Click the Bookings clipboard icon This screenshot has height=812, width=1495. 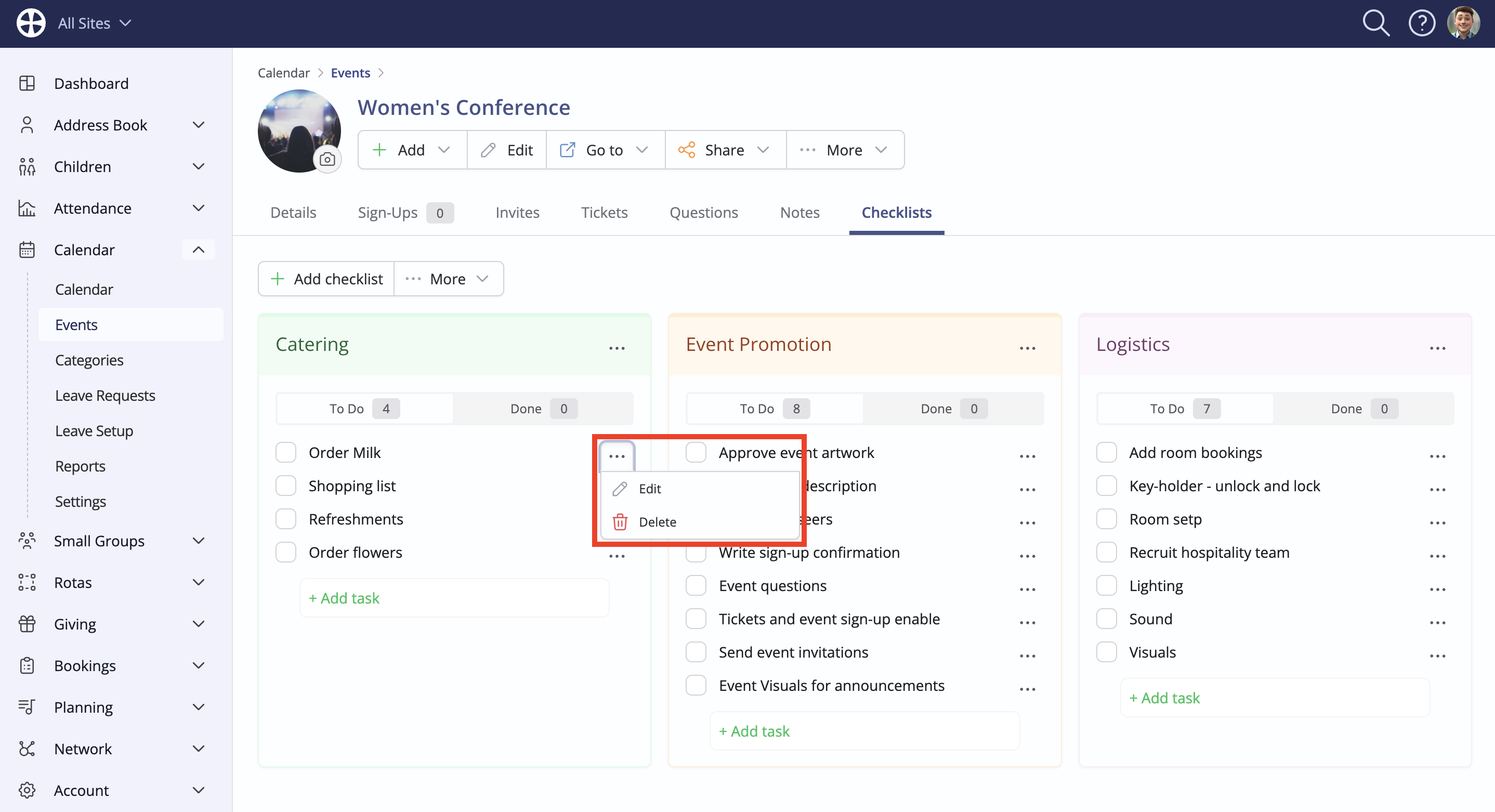27,665
